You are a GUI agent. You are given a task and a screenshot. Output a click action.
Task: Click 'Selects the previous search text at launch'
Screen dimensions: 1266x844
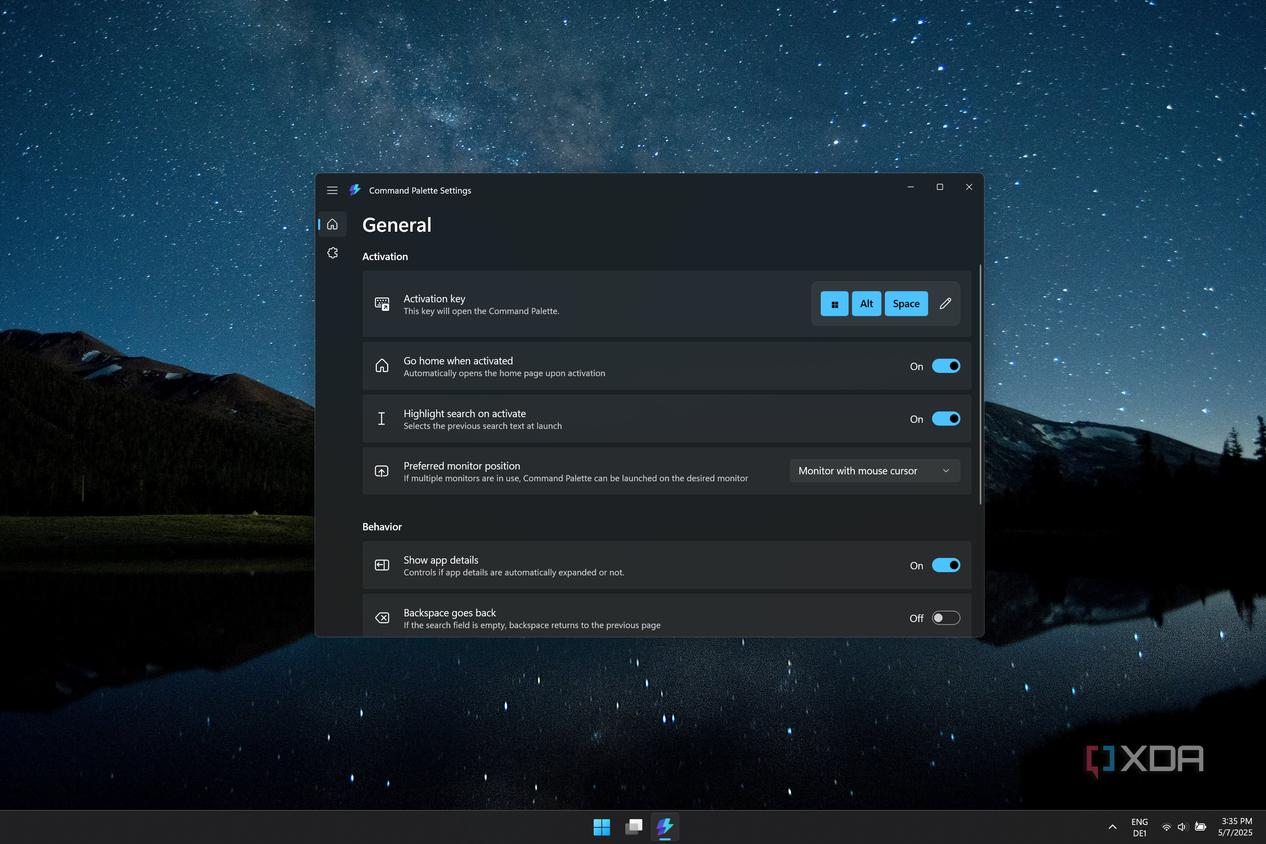click(482, 426)
